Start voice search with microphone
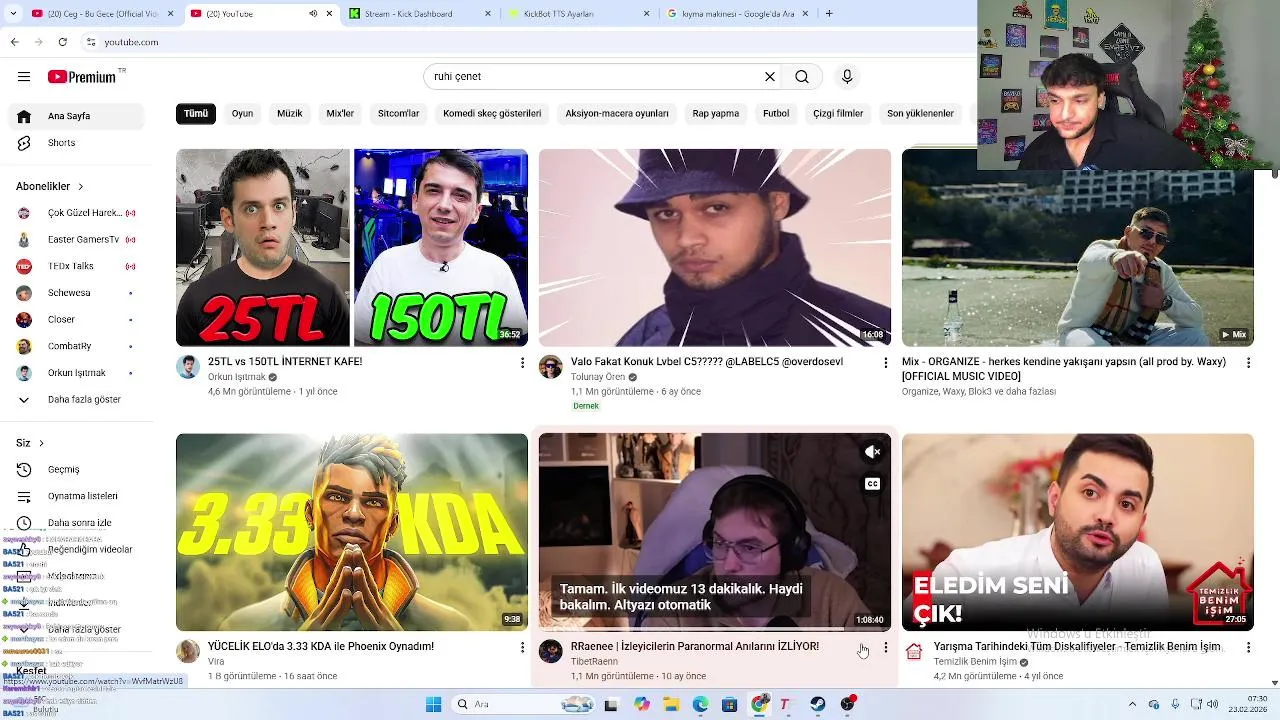Screen dimensions: 1280x720 [847, 77]
